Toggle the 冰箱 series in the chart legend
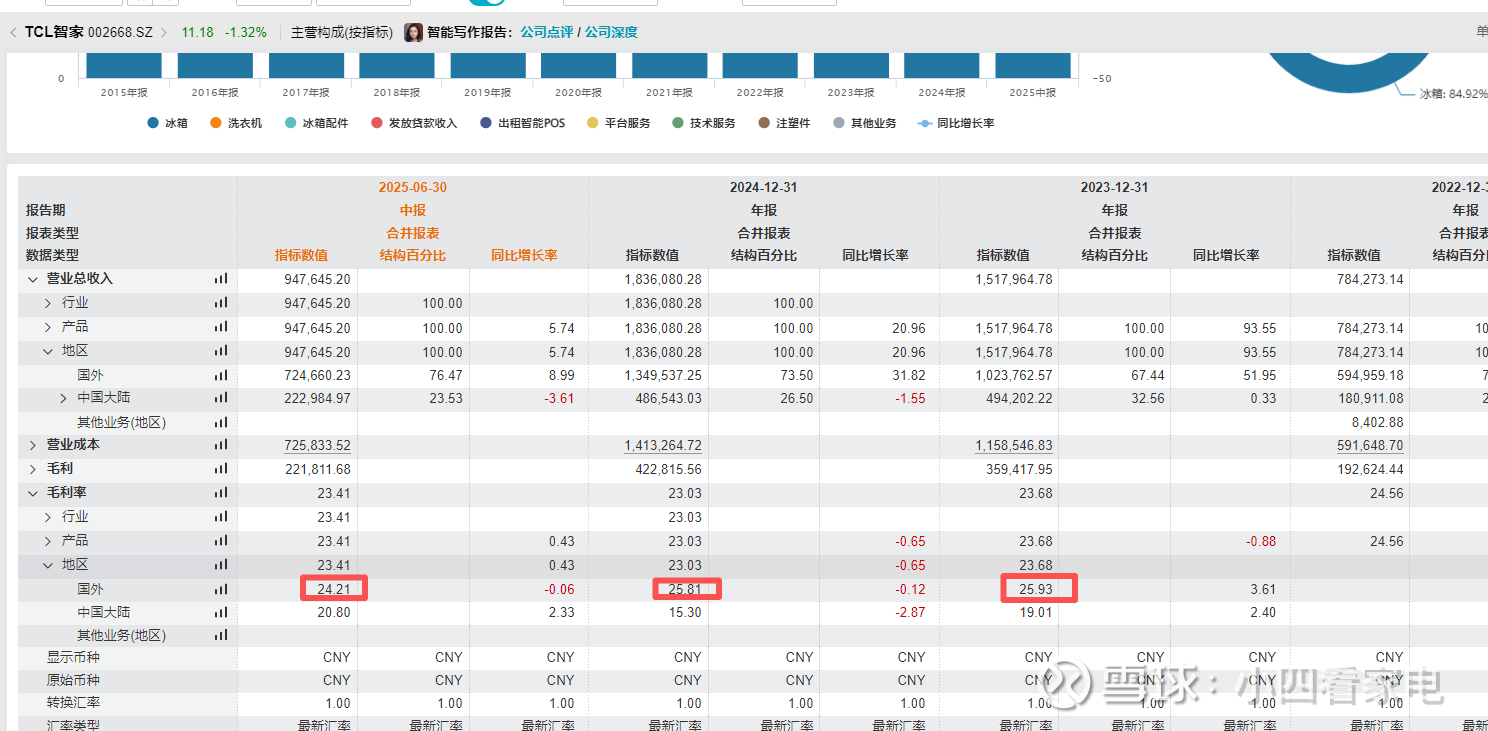Viewport: 1488px width, 731px height. point(167,123)
